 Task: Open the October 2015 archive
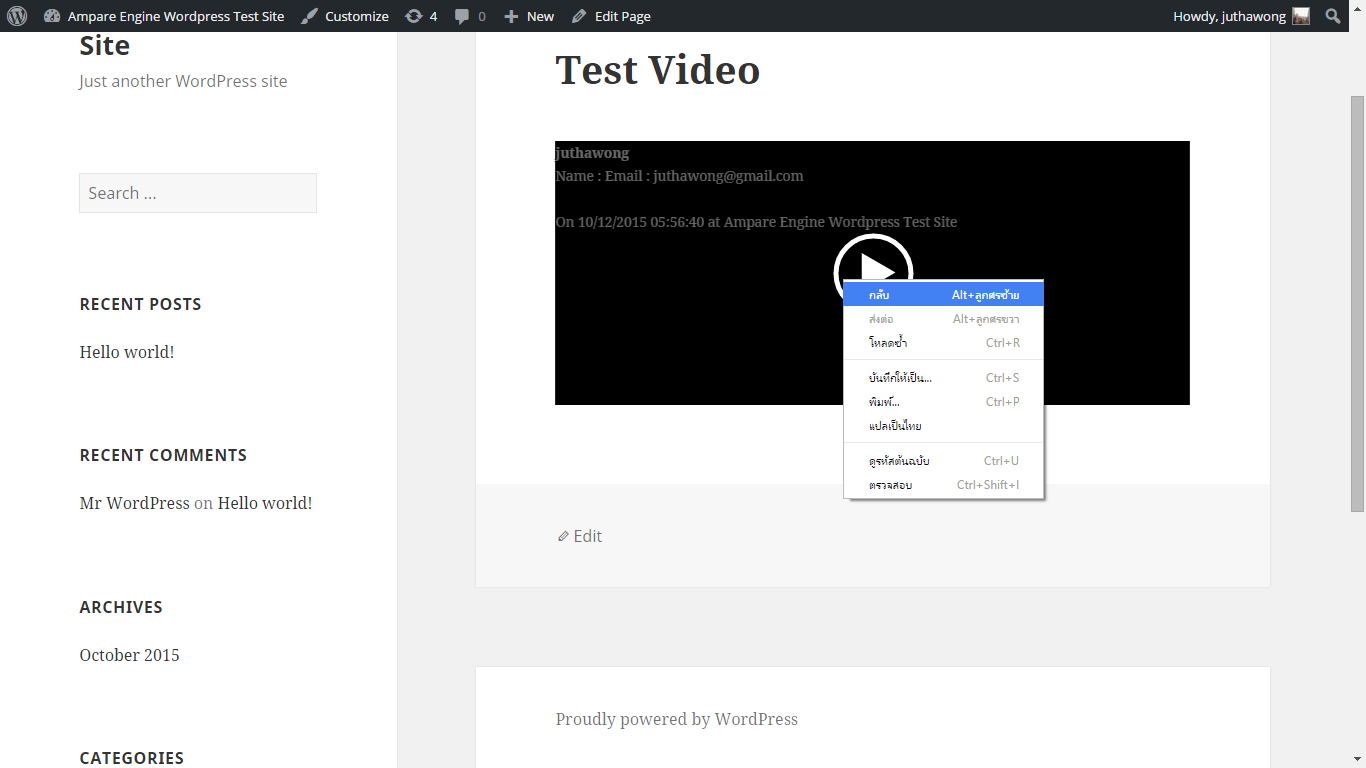[x=129, y=654]
